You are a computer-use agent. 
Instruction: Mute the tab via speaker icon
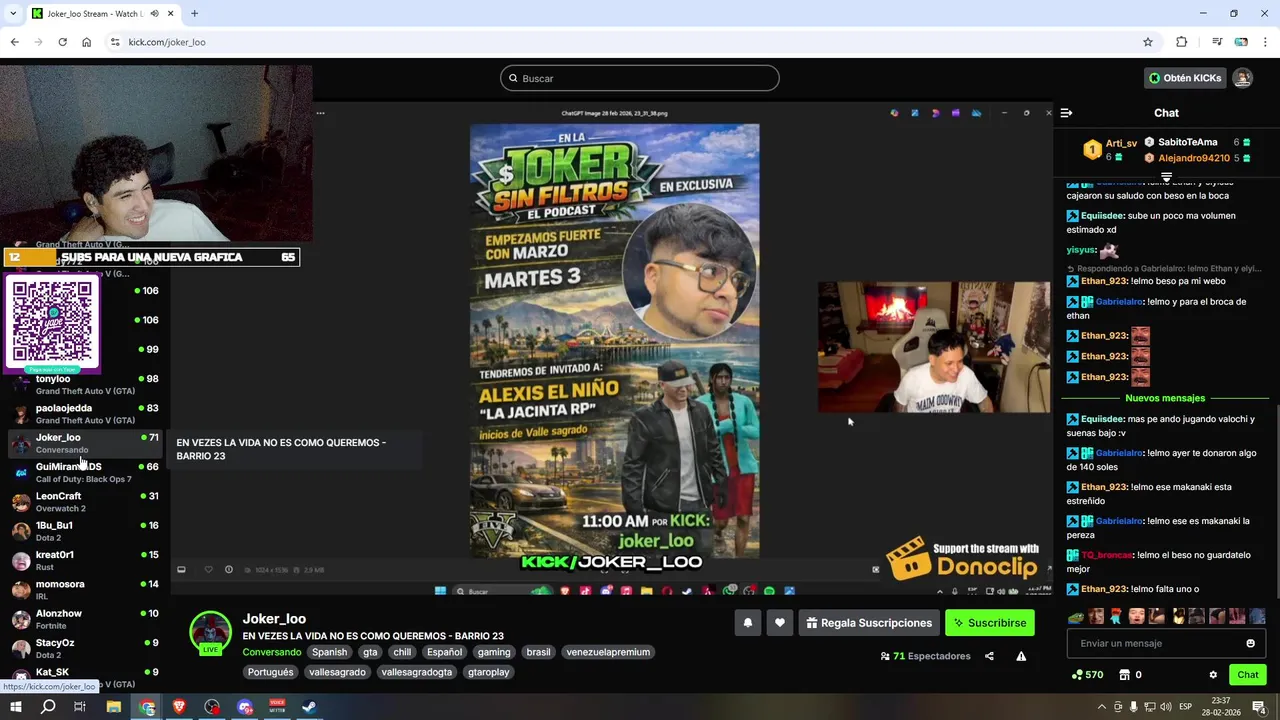coord(153,14)
